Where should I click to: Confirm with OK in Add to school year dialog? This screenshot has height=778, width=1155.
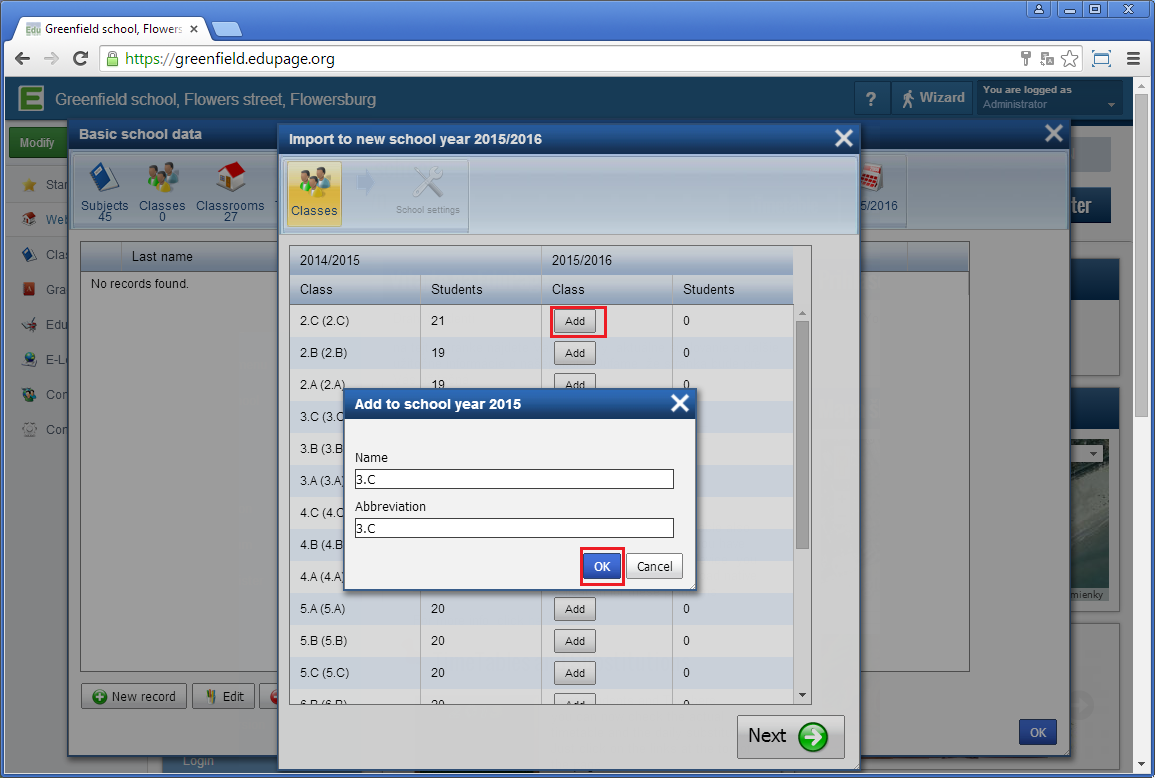(602, 567)
